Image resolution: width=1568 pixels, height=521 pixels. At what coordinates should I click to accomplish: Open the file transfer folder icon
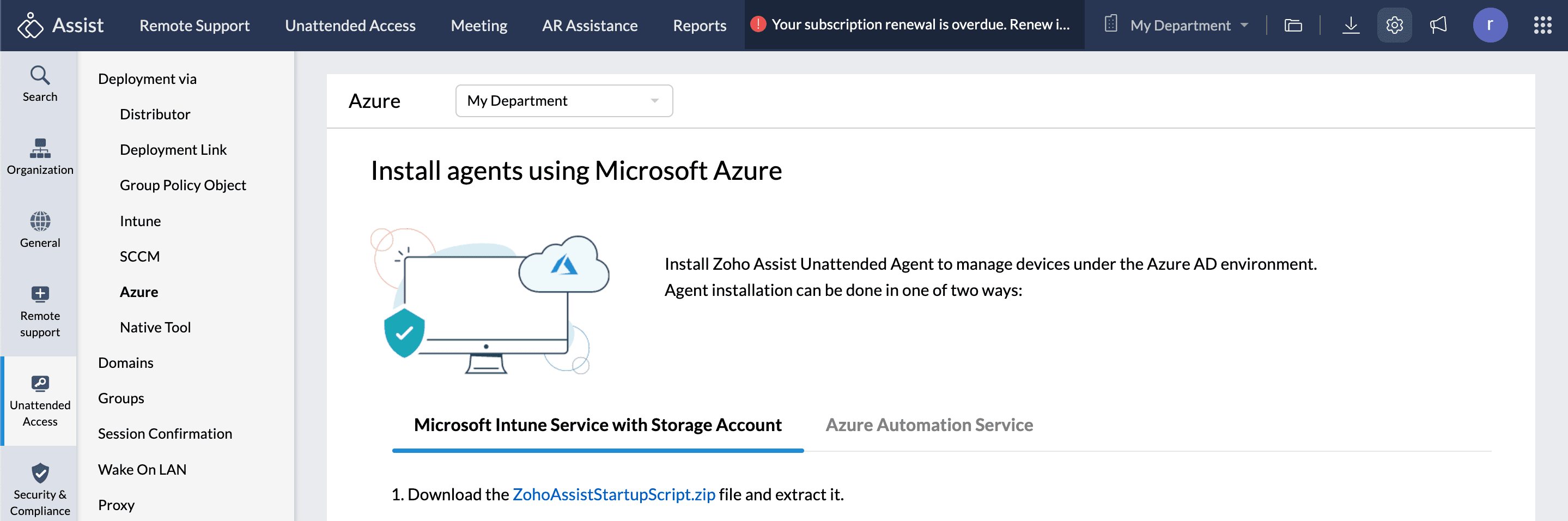tap(1293, 25)
